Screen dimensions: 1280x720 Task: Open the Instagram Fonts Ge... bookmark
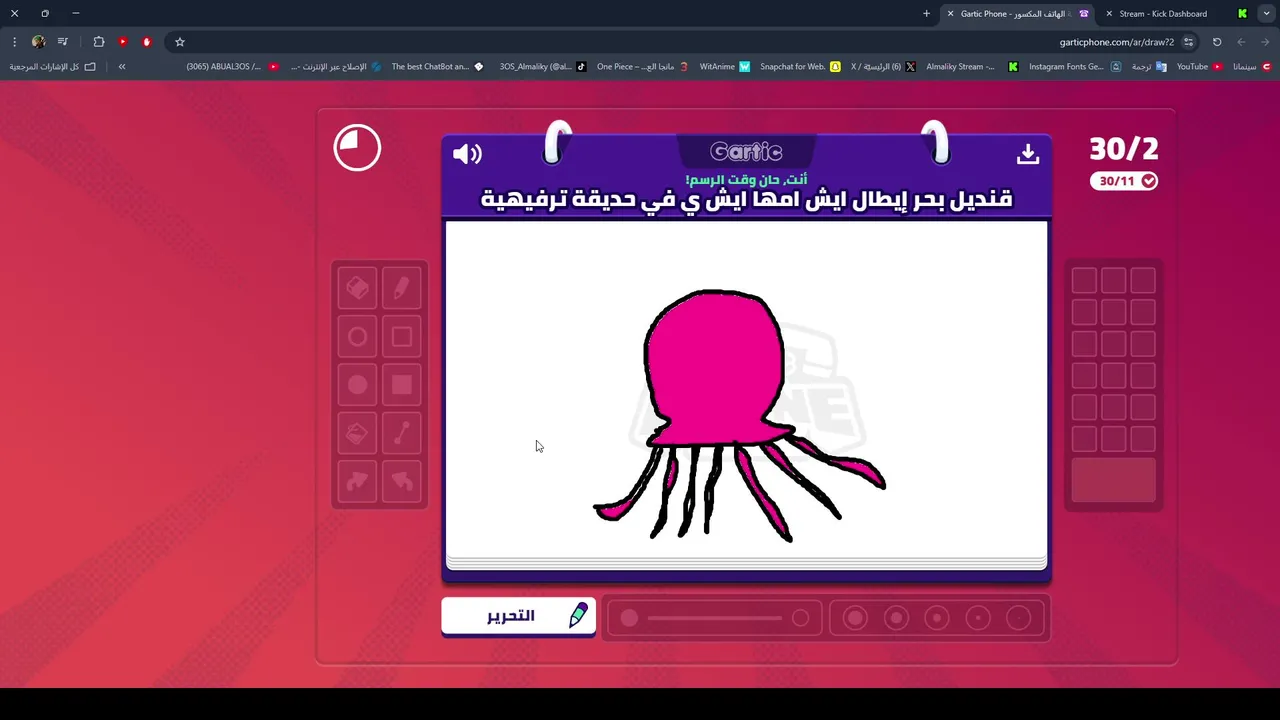pos(1075,67)
